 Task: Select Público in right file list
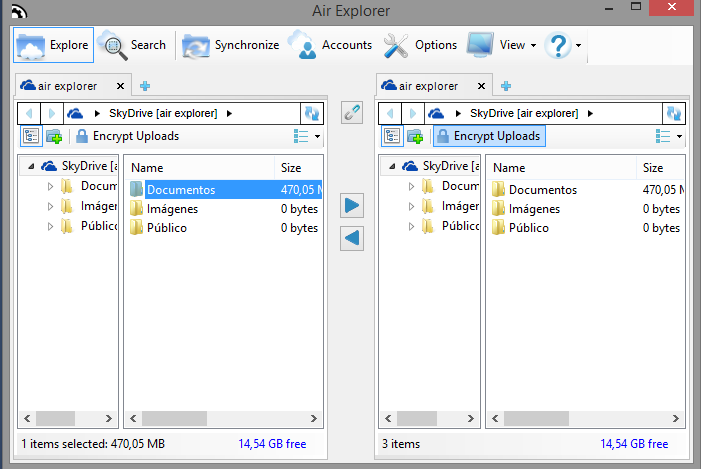(586, 228)
